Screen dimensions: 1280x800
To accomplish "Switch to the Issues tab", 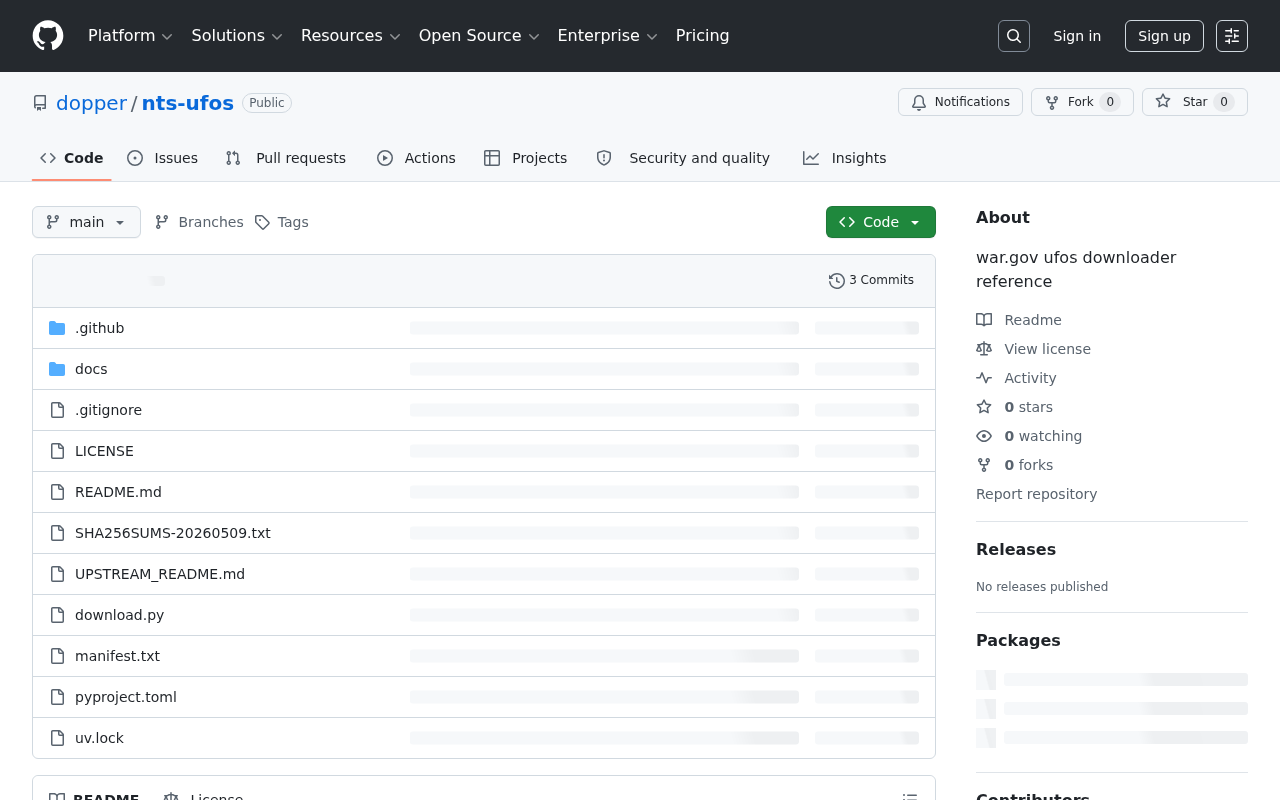I will click(x=163, y=158).
